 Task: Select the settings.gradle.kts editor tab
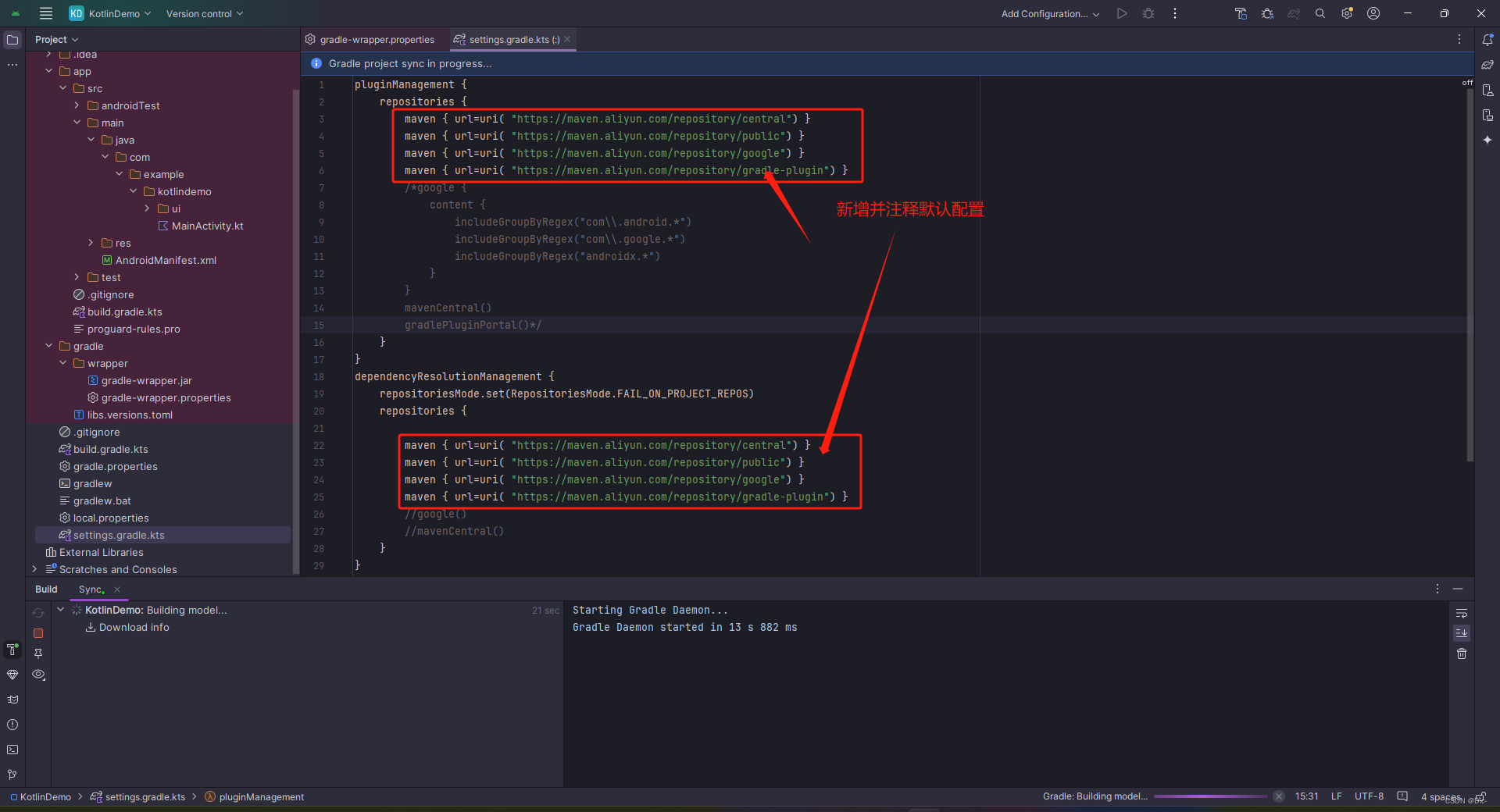tap(513, 40)
